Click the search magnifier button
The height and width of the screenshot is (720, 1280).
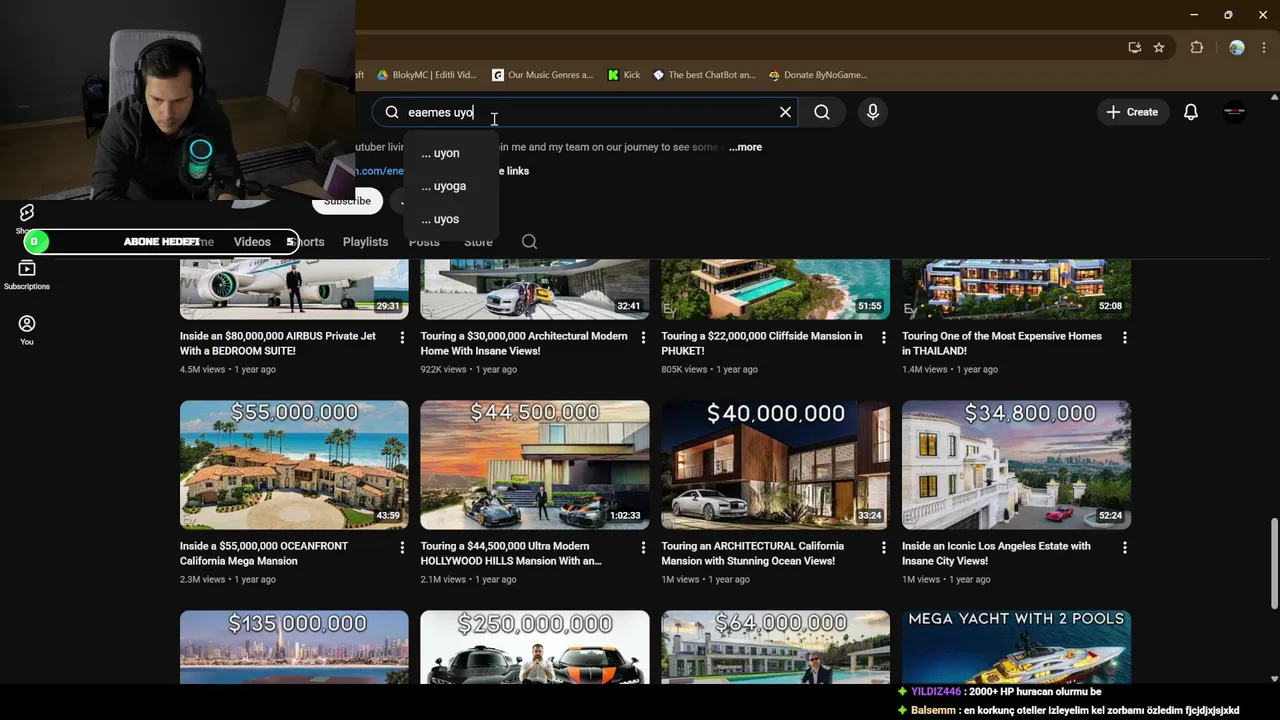(x=822, y=112)
